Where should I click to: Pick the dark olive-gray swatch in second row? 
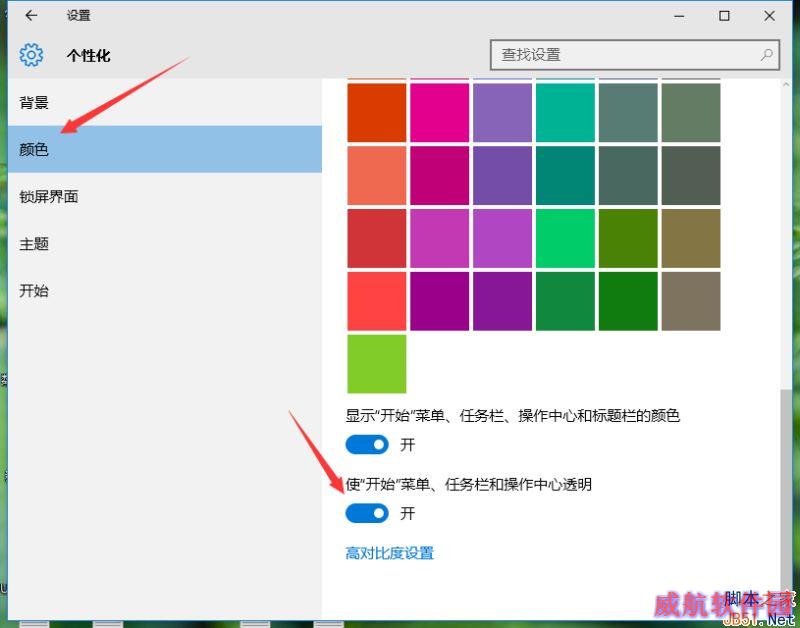(x=691, y=175)
